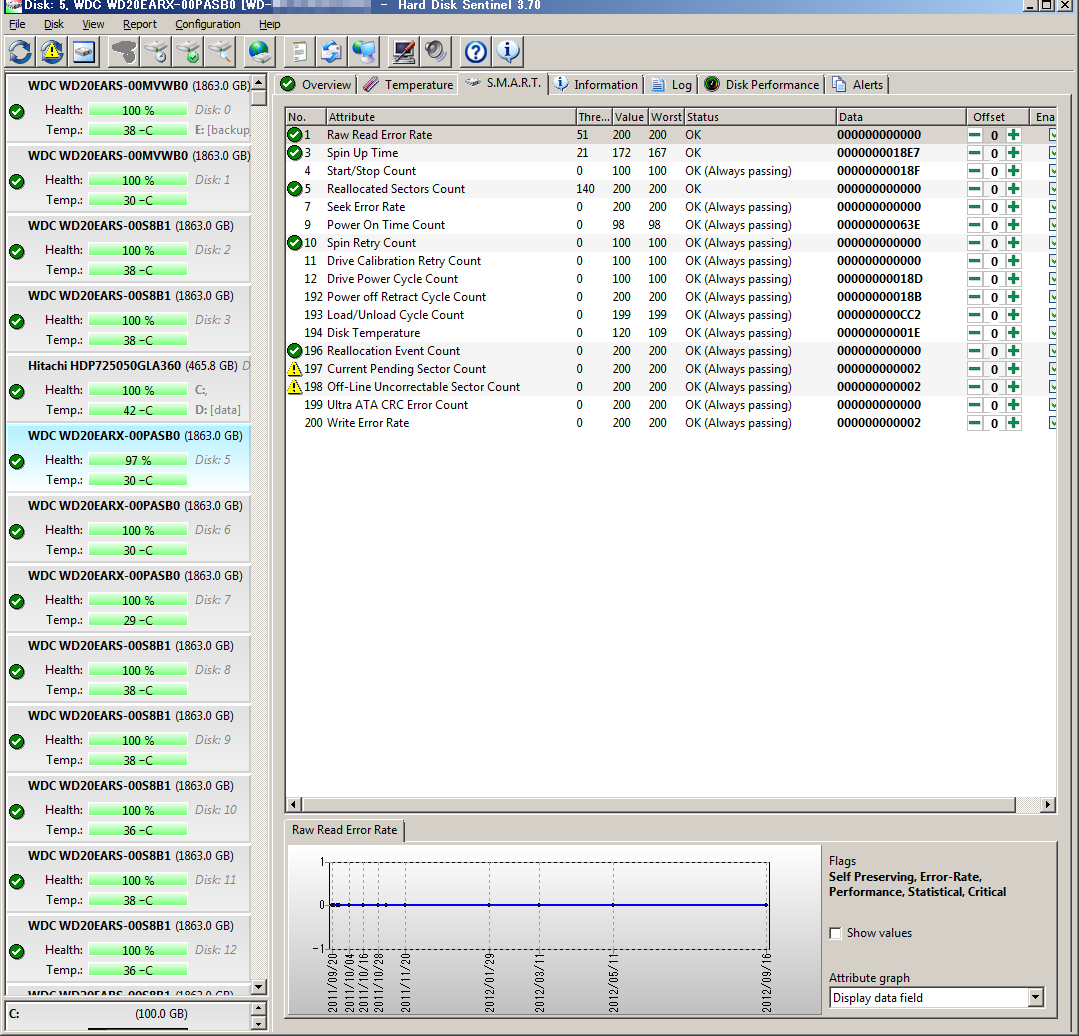
Task: Toggle the Enable checkbox for Spin Up Time
Action: tap(1052, 153)
